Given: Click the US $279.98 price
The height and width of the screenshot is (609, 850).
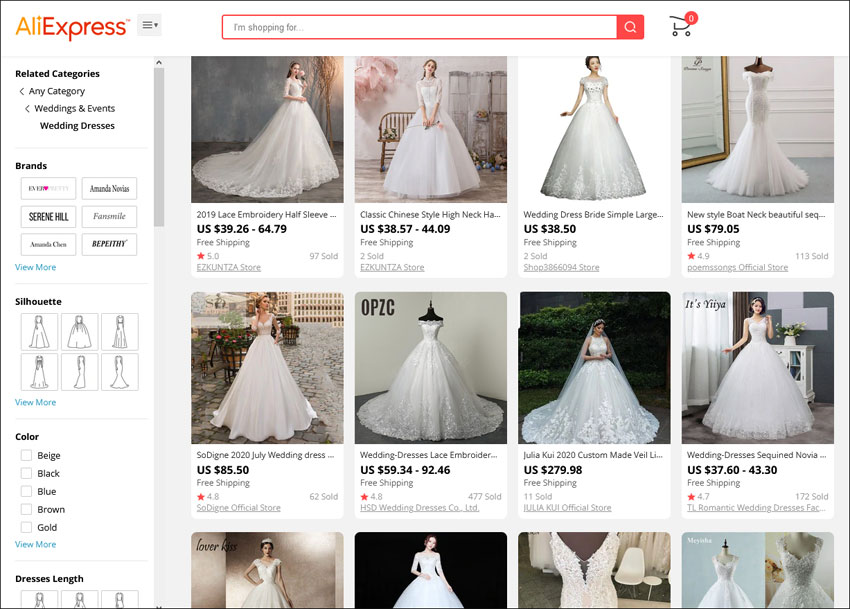Looking at the screenshot, I should pyautogui.click(x=552, y=470).
